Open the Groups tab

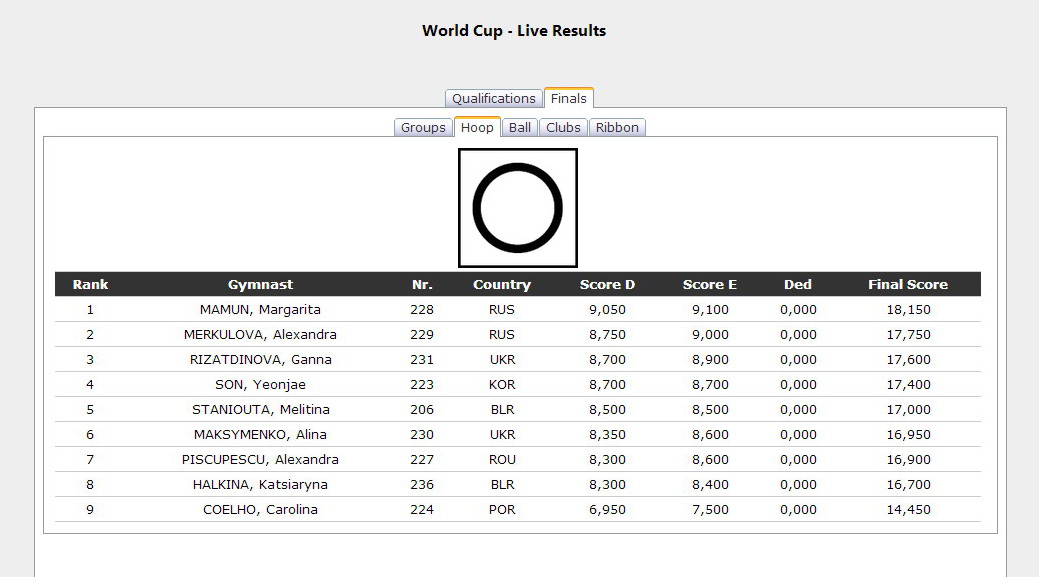[x=423, y=127]
